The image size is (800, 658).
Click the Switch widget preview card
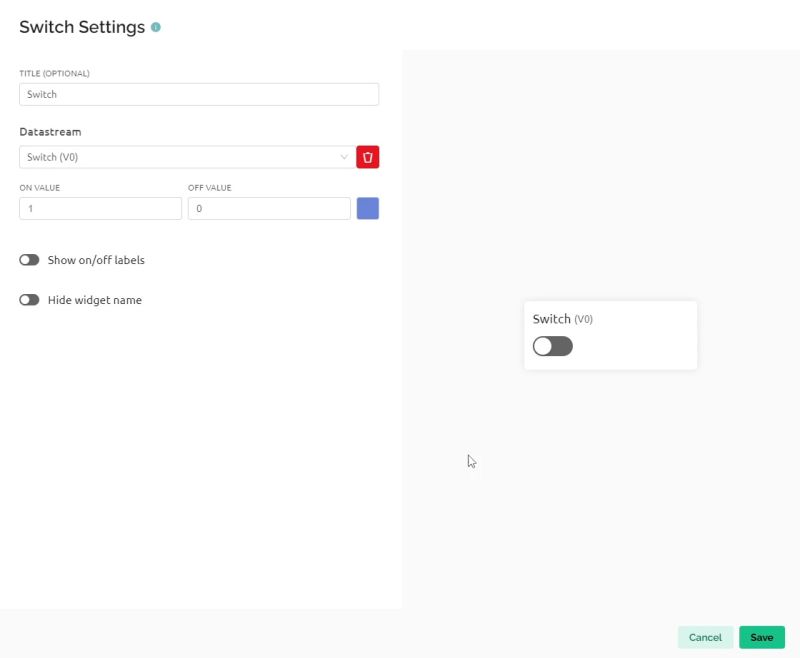tap(610, 334)
